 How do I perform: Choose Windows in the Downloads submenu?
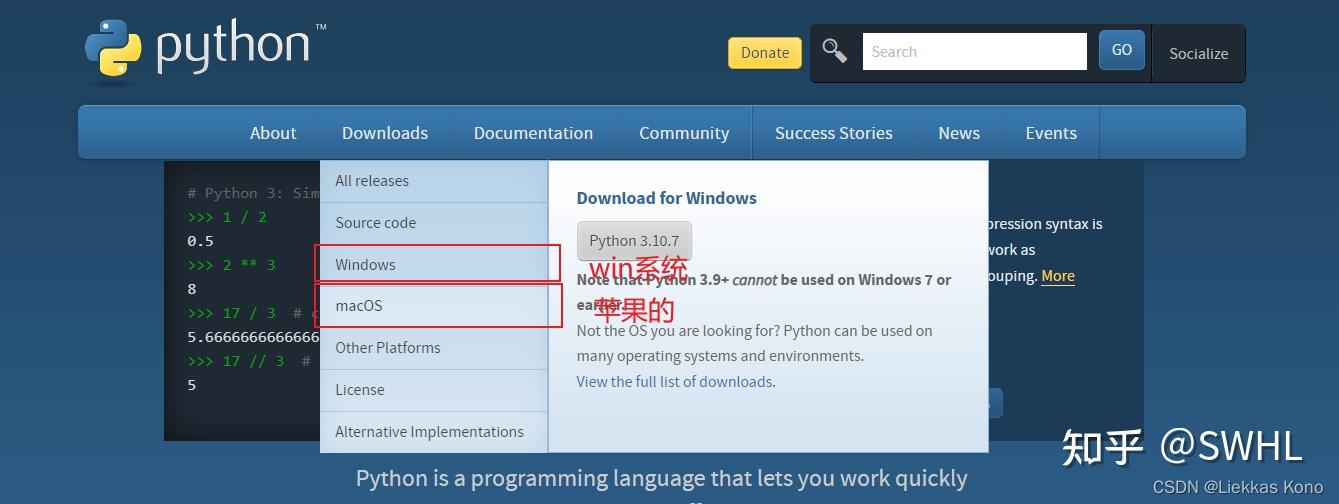(x=365, y=265)
